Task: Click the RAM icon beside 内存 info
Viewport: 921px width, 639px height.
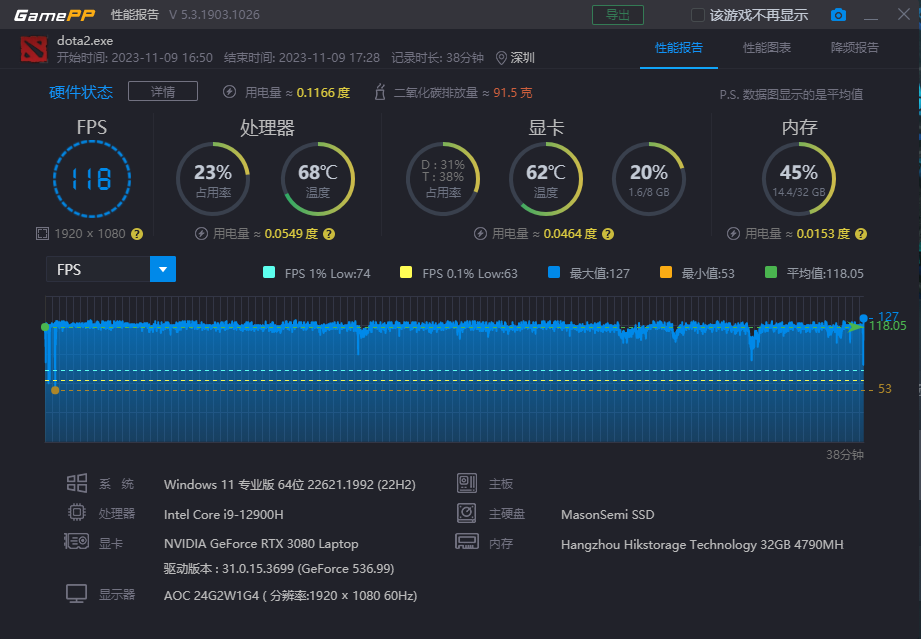Action: (467, 542)
